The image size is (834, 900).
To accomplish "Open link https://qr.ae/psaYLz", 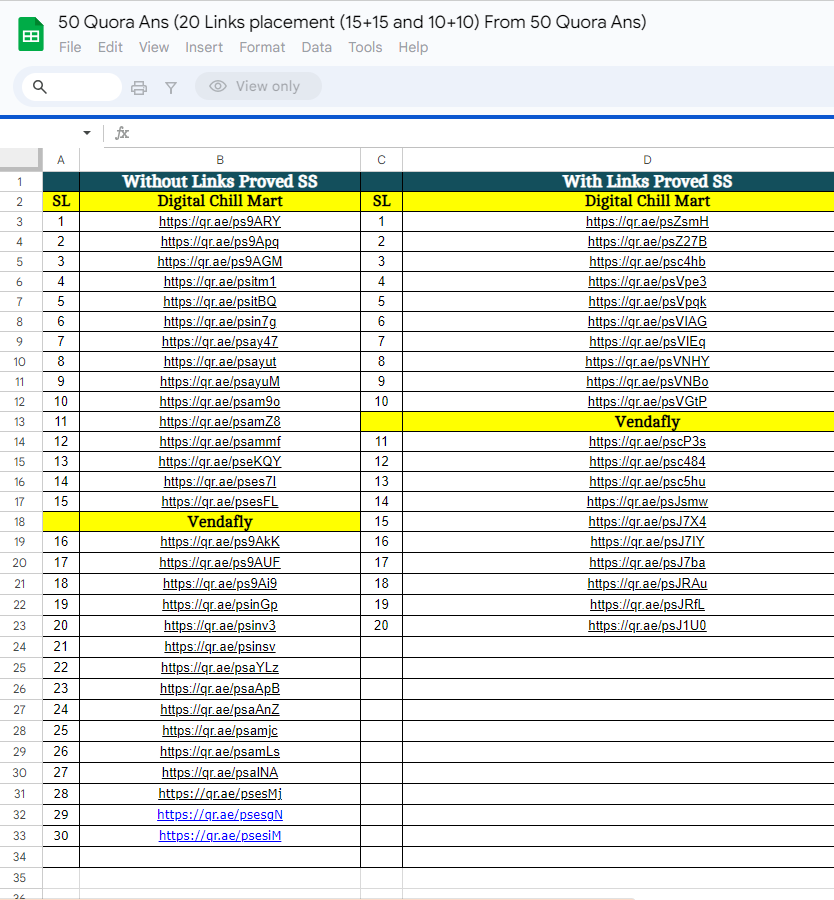I will coord(220,668).
